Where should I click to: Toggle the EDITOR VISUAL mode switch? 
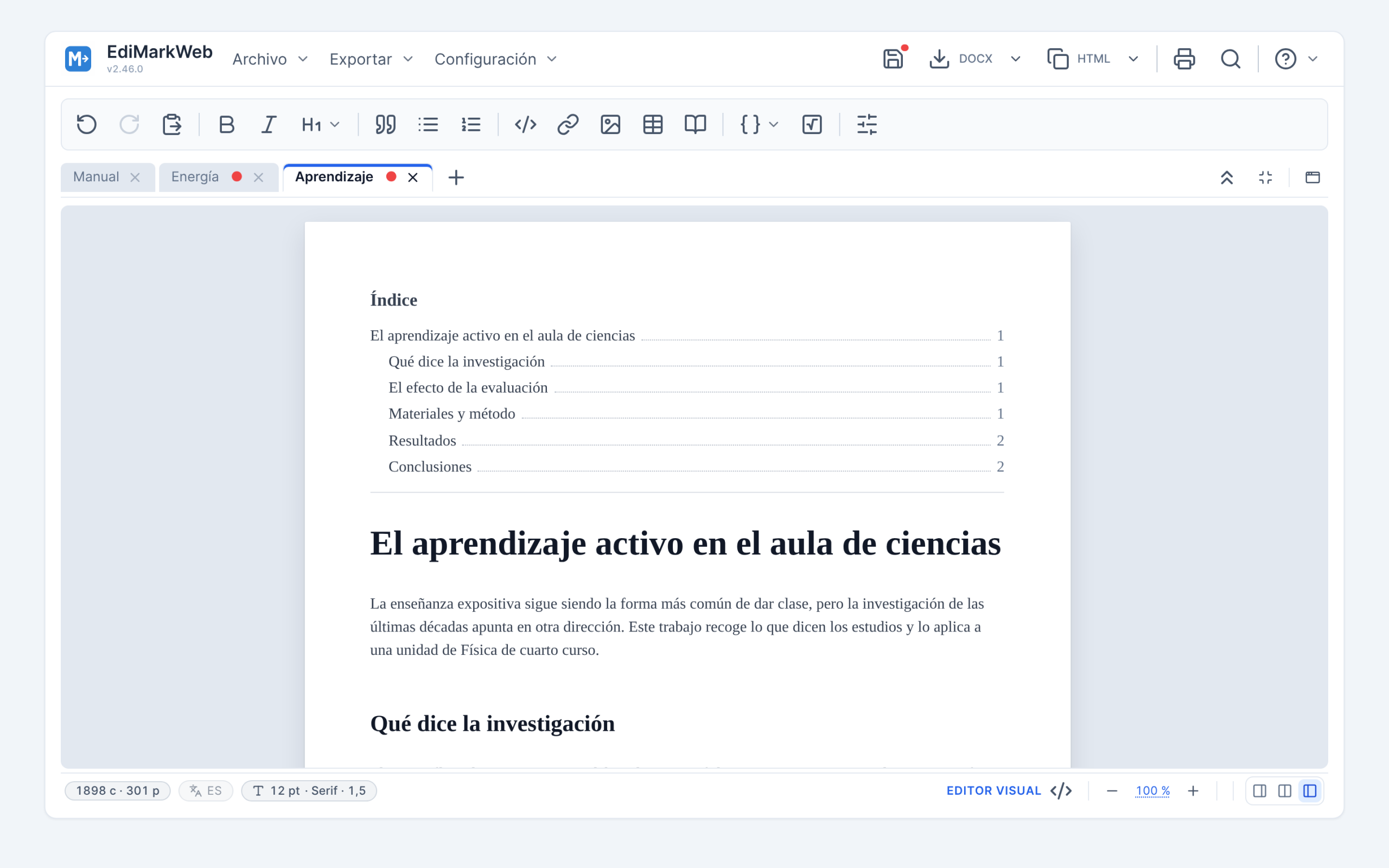[993, 790]
